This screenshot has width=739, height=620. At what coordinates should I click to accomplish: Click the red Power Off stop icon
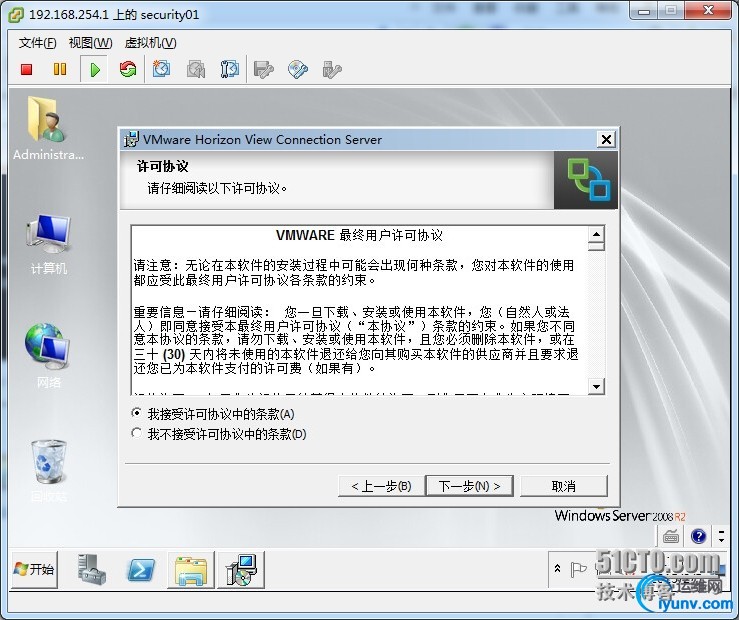coord(26,70)
